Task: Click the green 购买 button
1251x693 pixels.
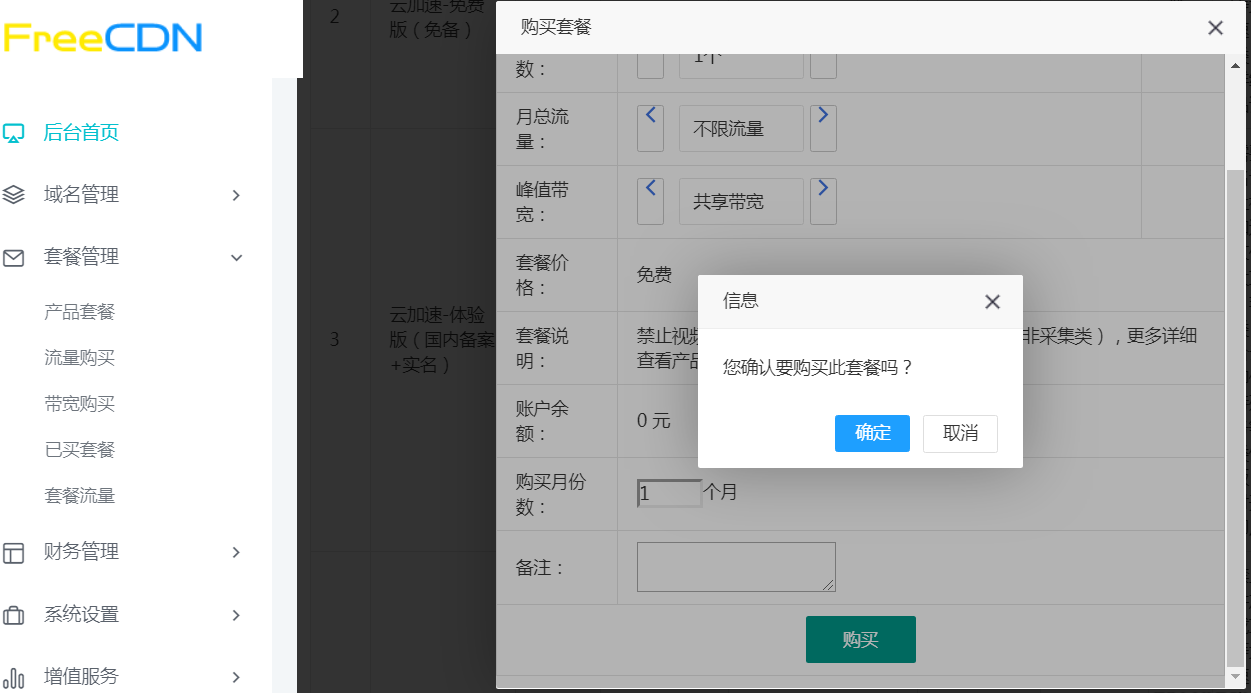Action: tap(860, 640)
